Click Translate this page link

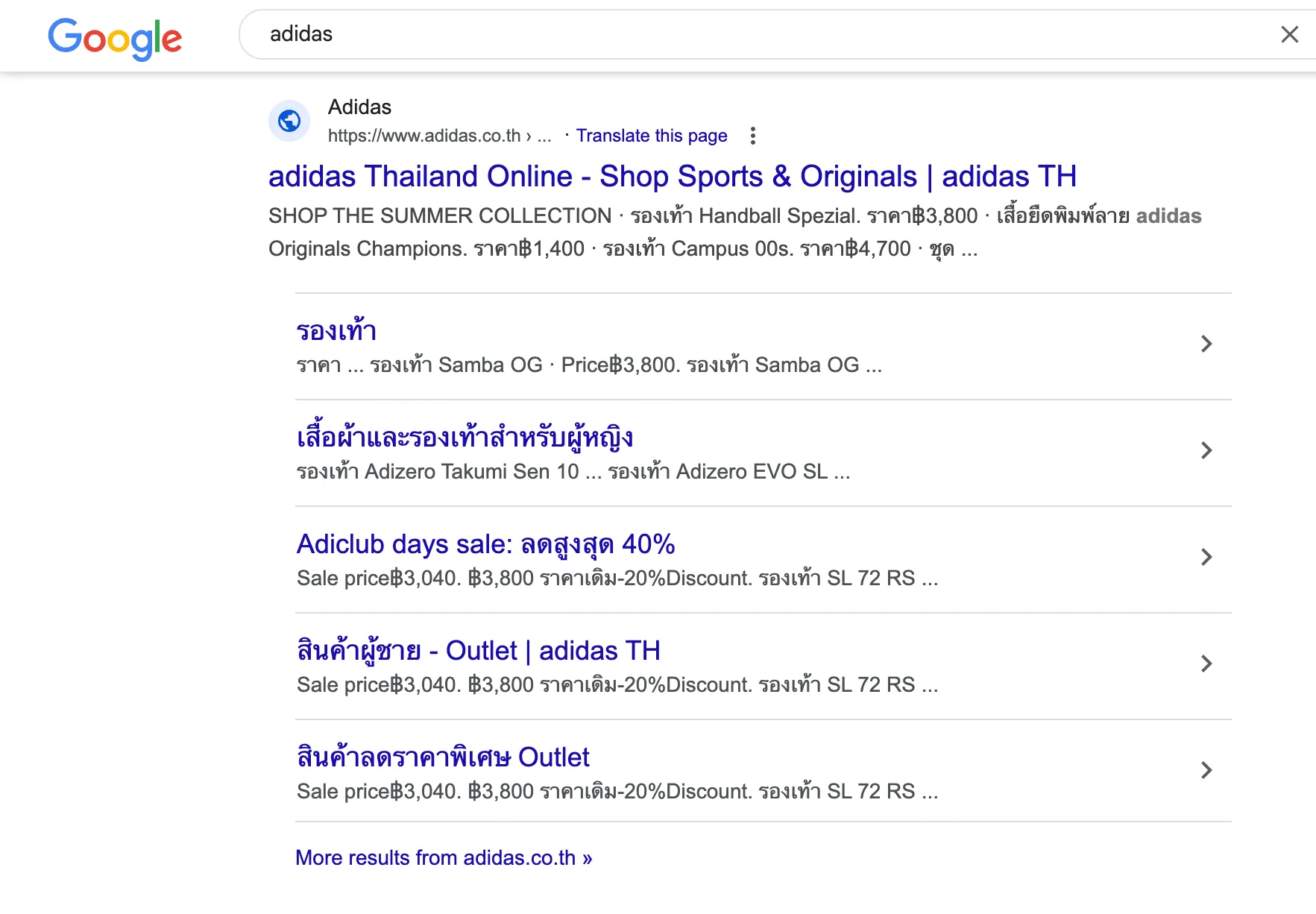(651, 136)
